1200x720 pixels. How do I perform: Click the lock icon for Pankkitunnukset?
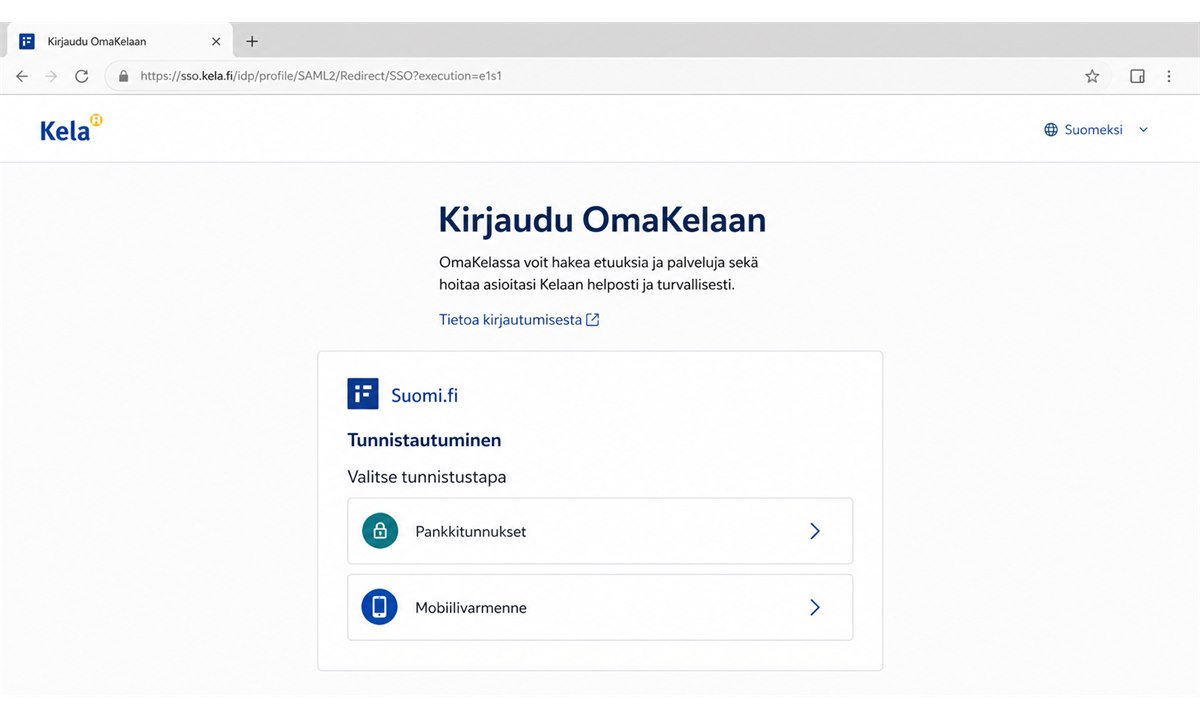tap(380, 531)
